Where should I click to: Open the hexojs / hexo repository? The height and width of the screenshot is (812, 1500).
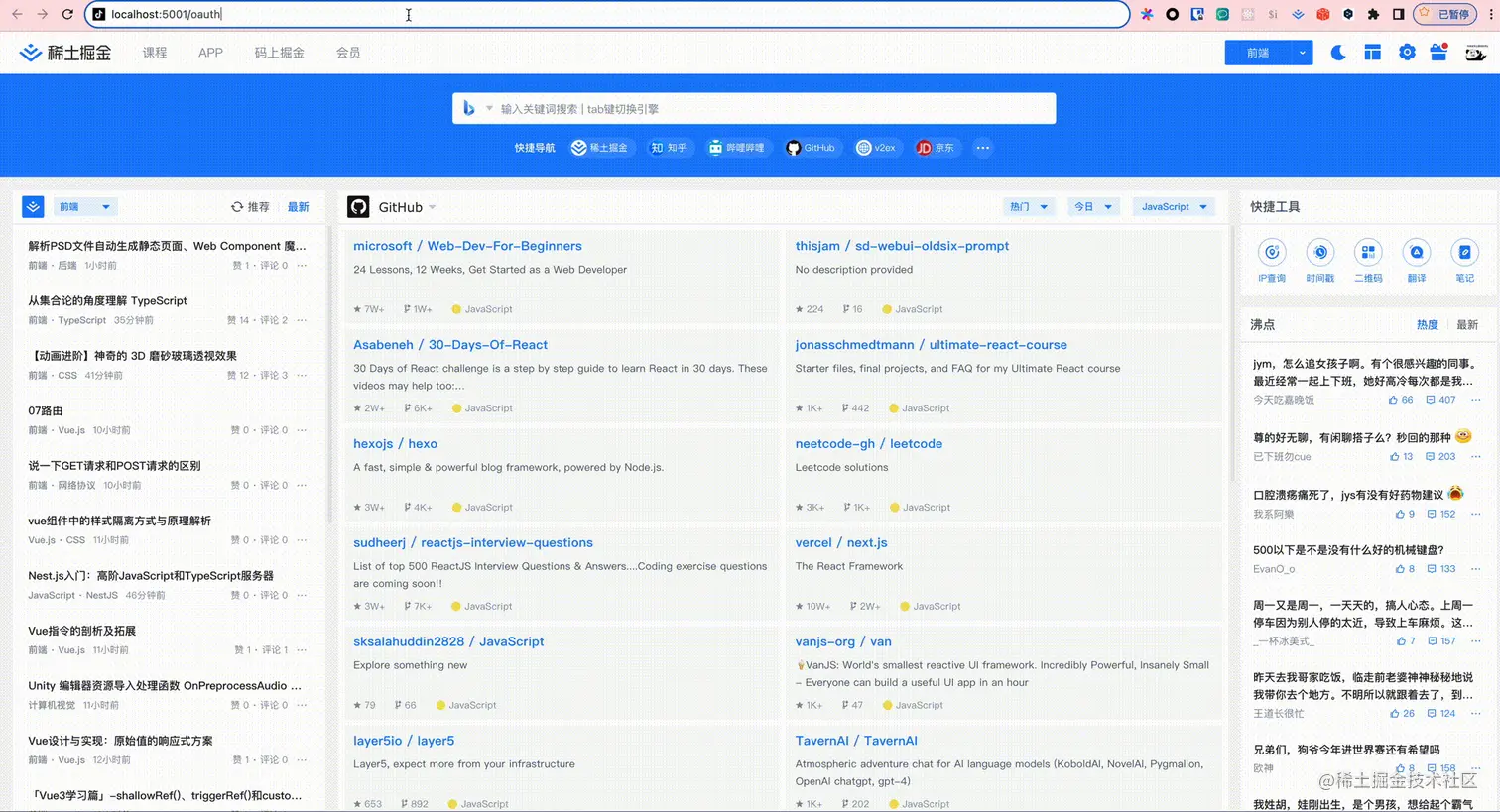click(395, 444)
